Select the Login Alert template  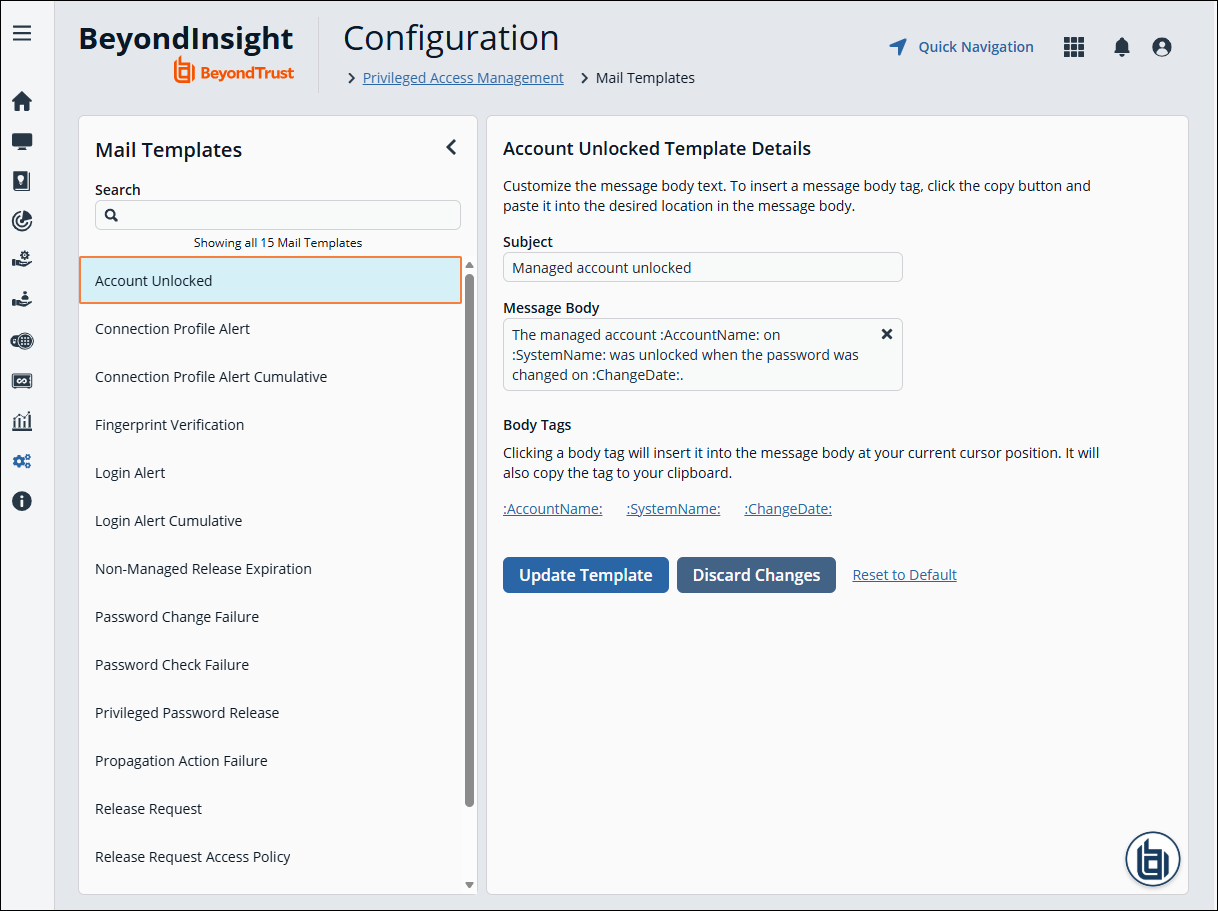coord(270,473)
